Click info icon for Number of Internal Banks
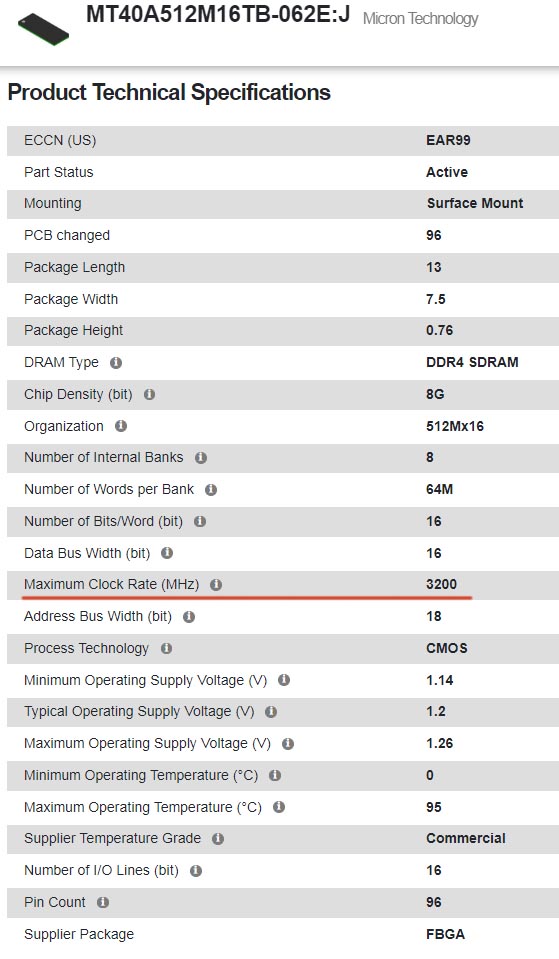The width and height of the screenshot is (559, 959). (x=201, y=457)
